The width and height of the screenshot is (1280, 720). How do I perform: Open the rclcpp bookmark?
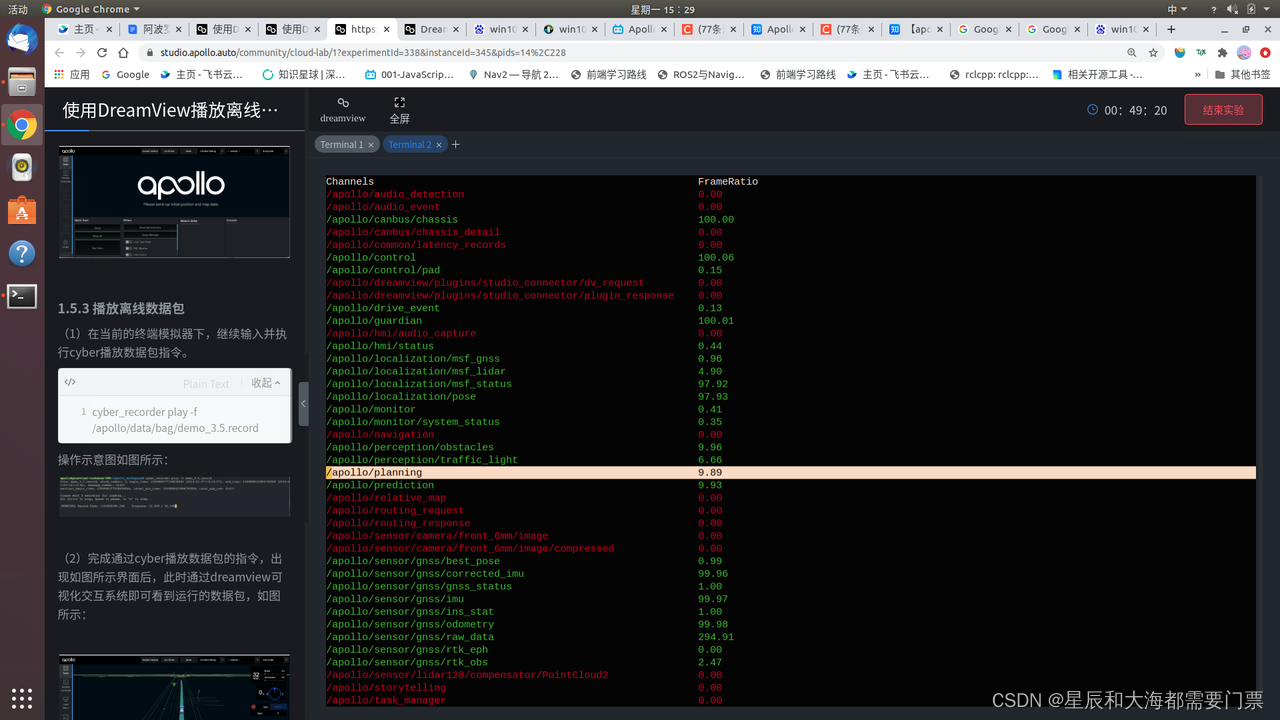[x=993, y=74]
